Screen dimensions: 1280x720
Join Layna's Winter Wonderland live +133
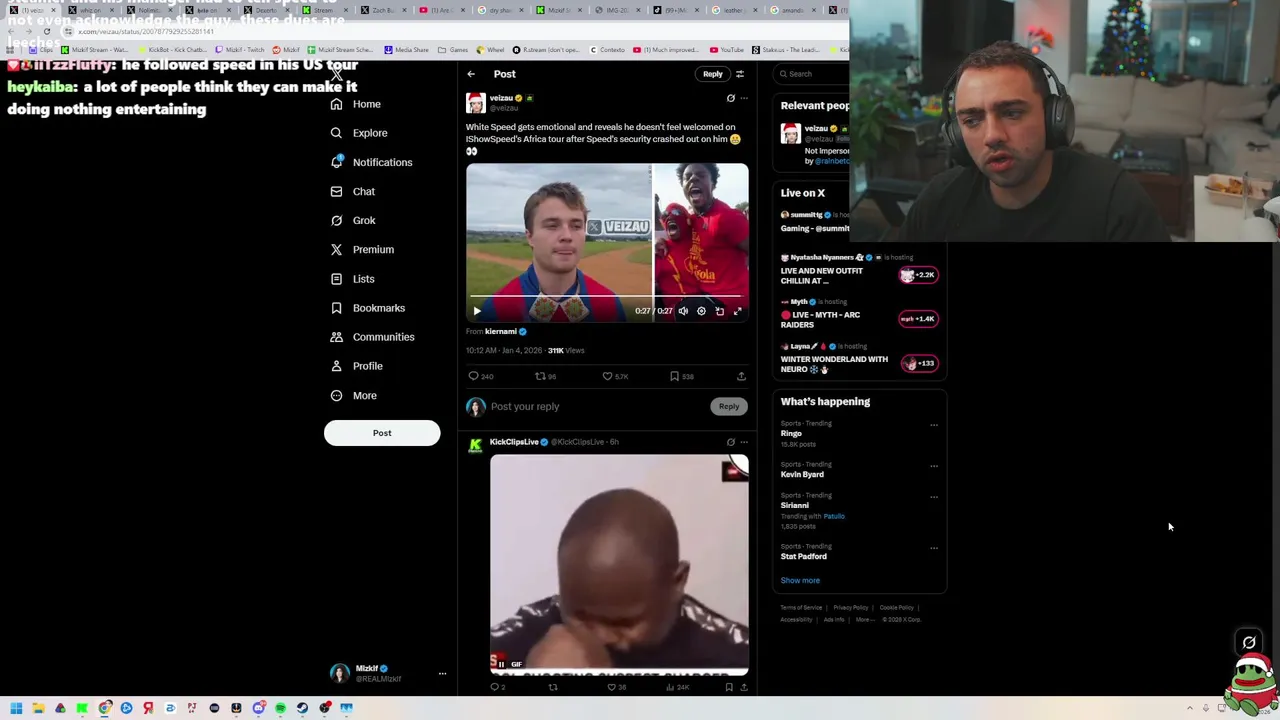(x=919, y=364)
